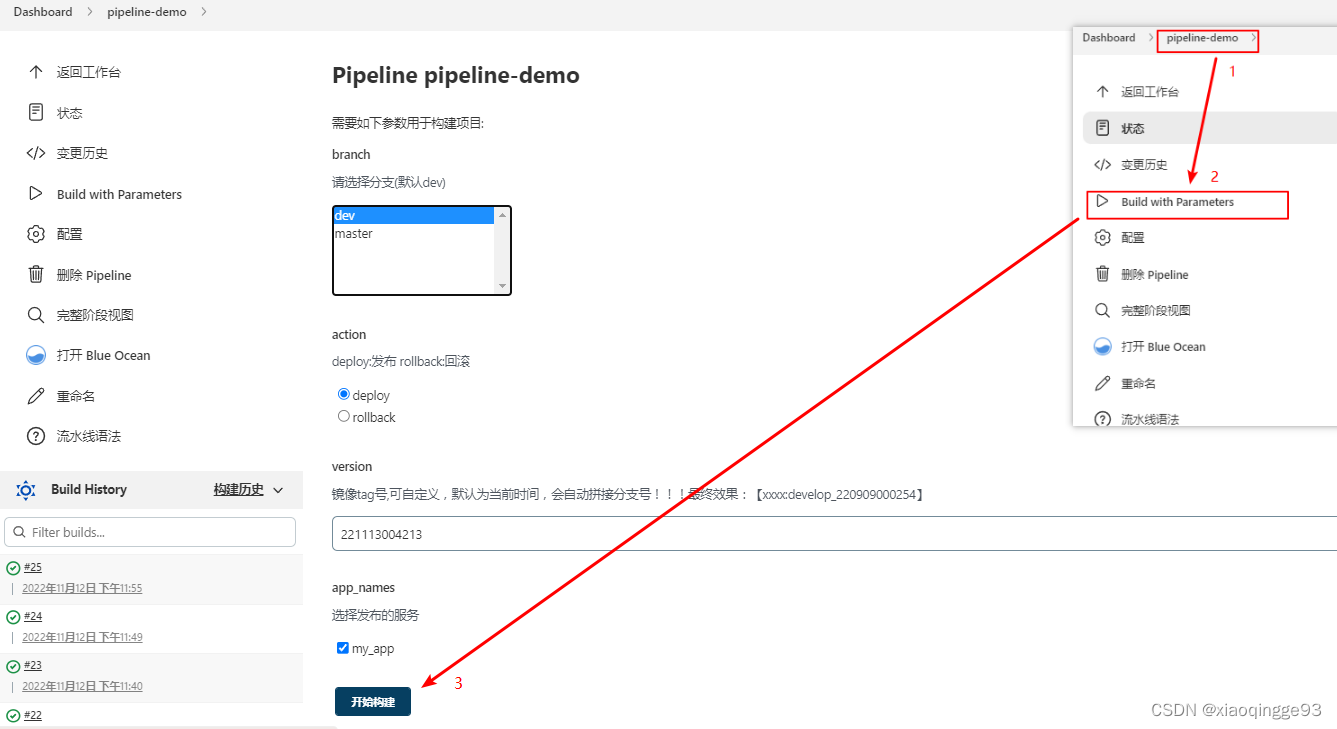
Task: Click the play icon for Build with Parameters
Action: click(x=36, y=194)
